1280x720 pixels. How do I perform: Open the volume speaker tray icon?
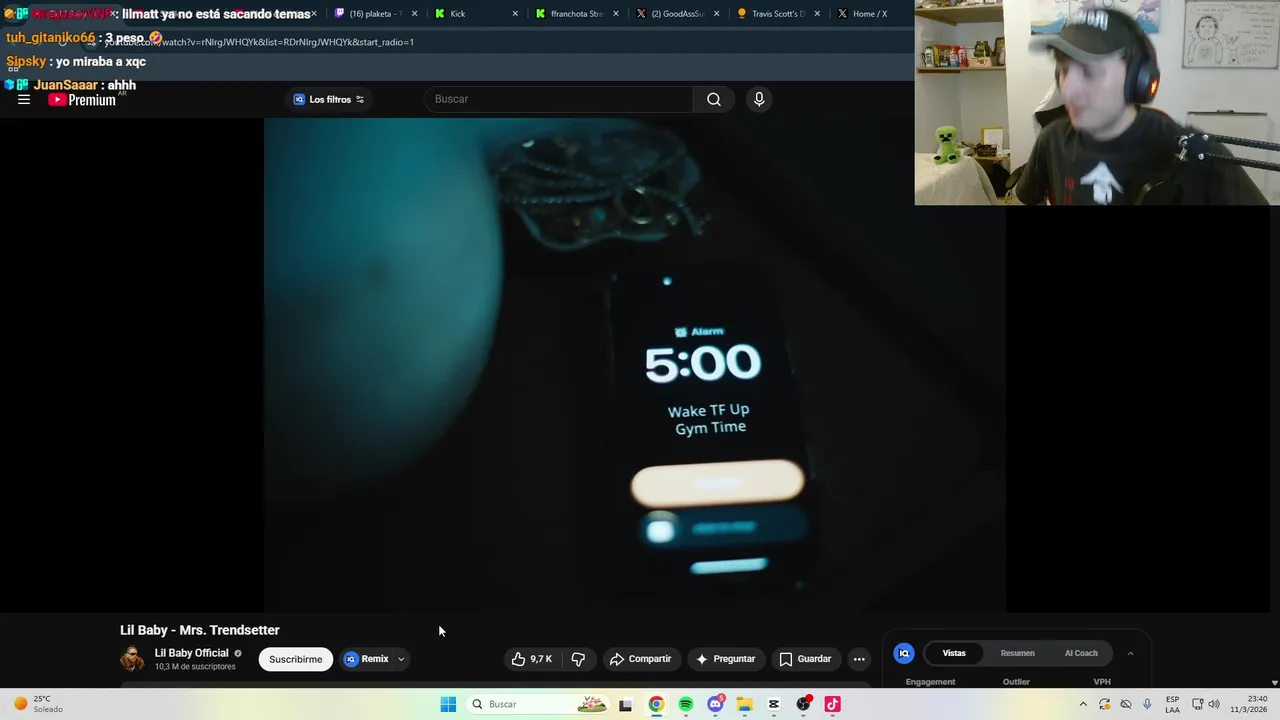pos(1214,704)
